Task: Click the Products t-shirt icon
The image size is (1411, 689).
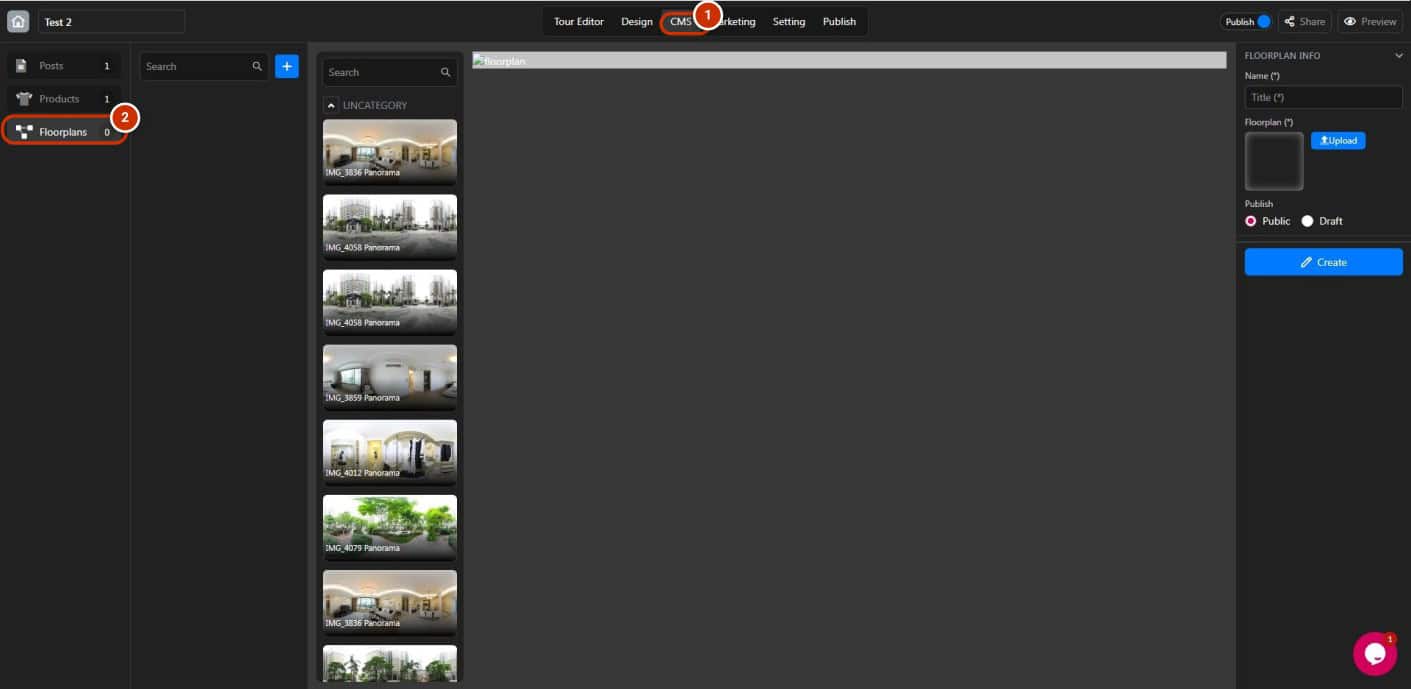Action: [x=24, y=99]
